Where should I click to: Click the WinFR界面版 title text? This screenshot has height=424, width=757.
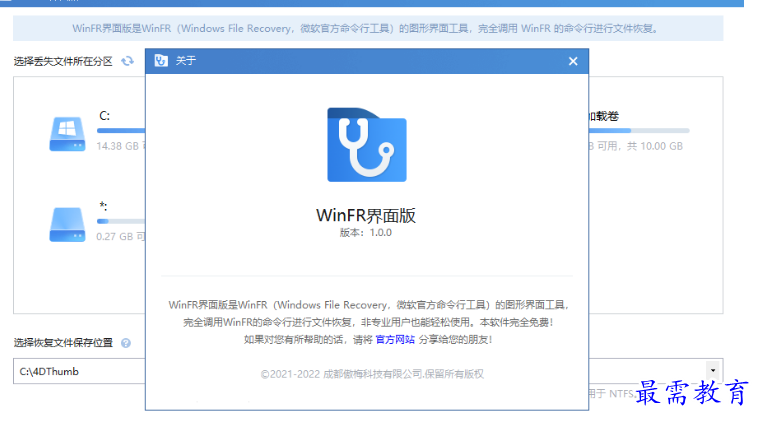pos(366,215)
